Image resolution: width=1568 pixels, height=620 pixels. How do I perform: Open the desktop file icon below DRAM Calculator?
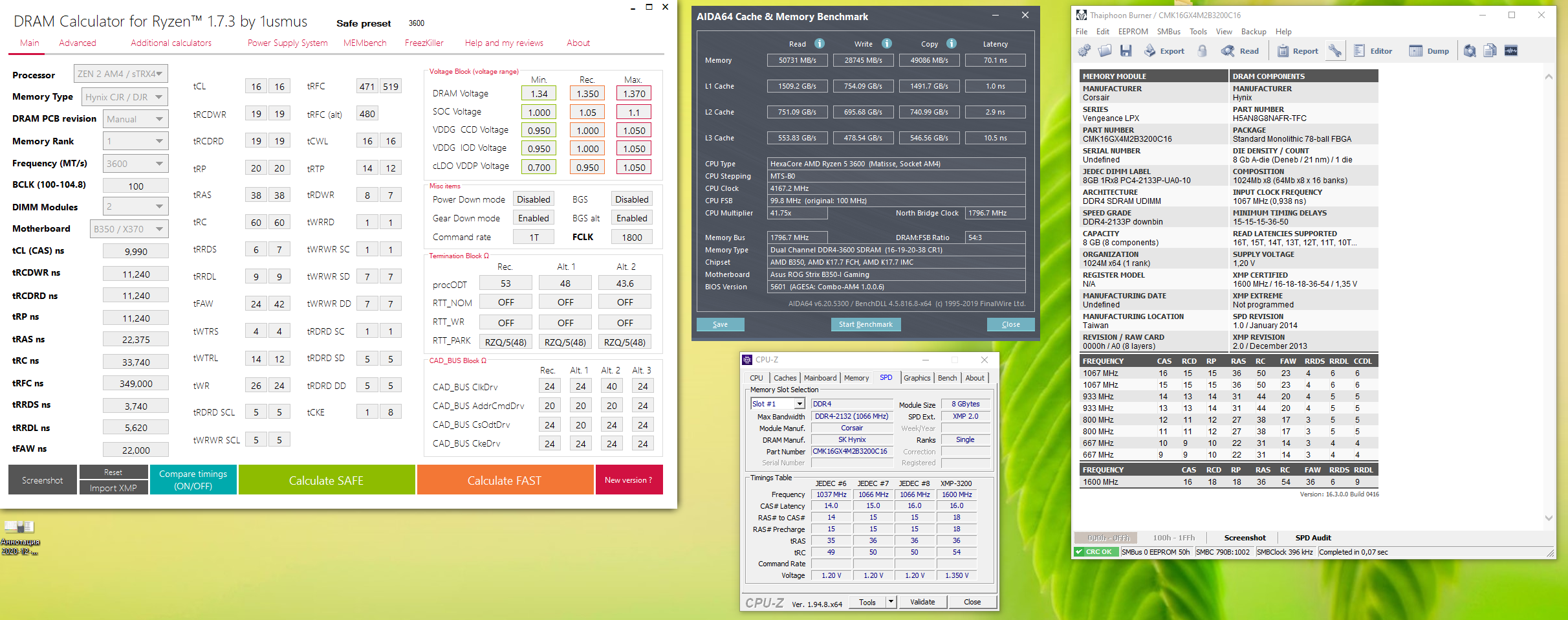(x=19, y=537)
